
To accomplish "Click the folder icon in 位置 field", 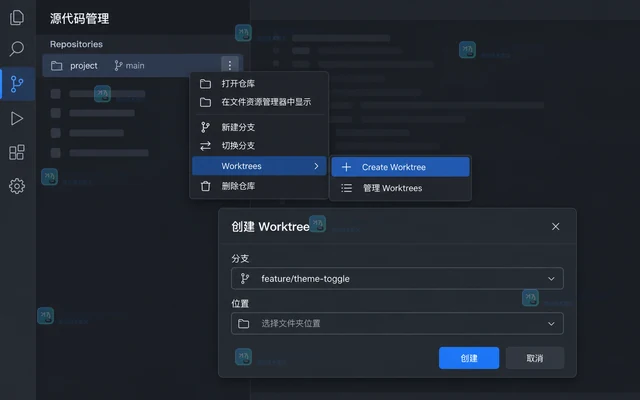I will 244,324.
